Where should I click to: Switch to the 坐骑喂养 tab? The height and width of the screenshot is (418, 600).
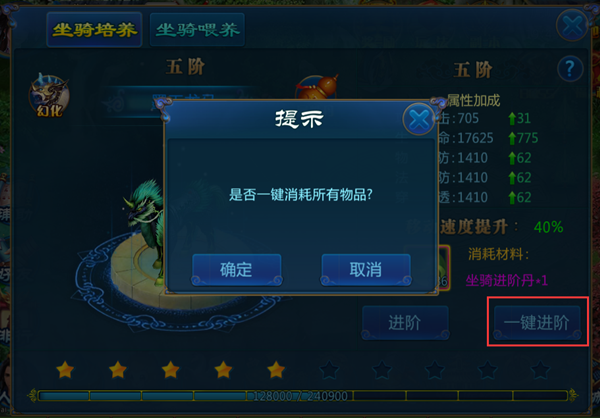(x=197, y=30)
